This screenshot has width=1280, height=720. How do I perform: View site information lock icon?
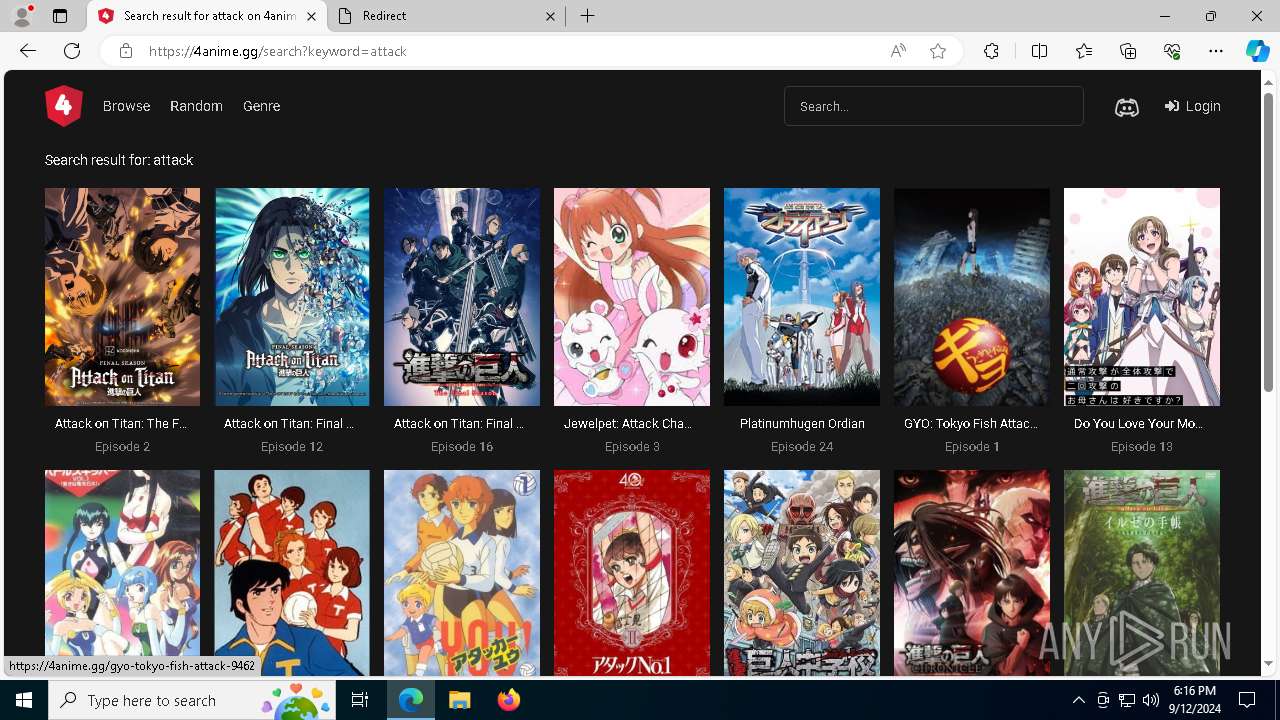point(125,51)
